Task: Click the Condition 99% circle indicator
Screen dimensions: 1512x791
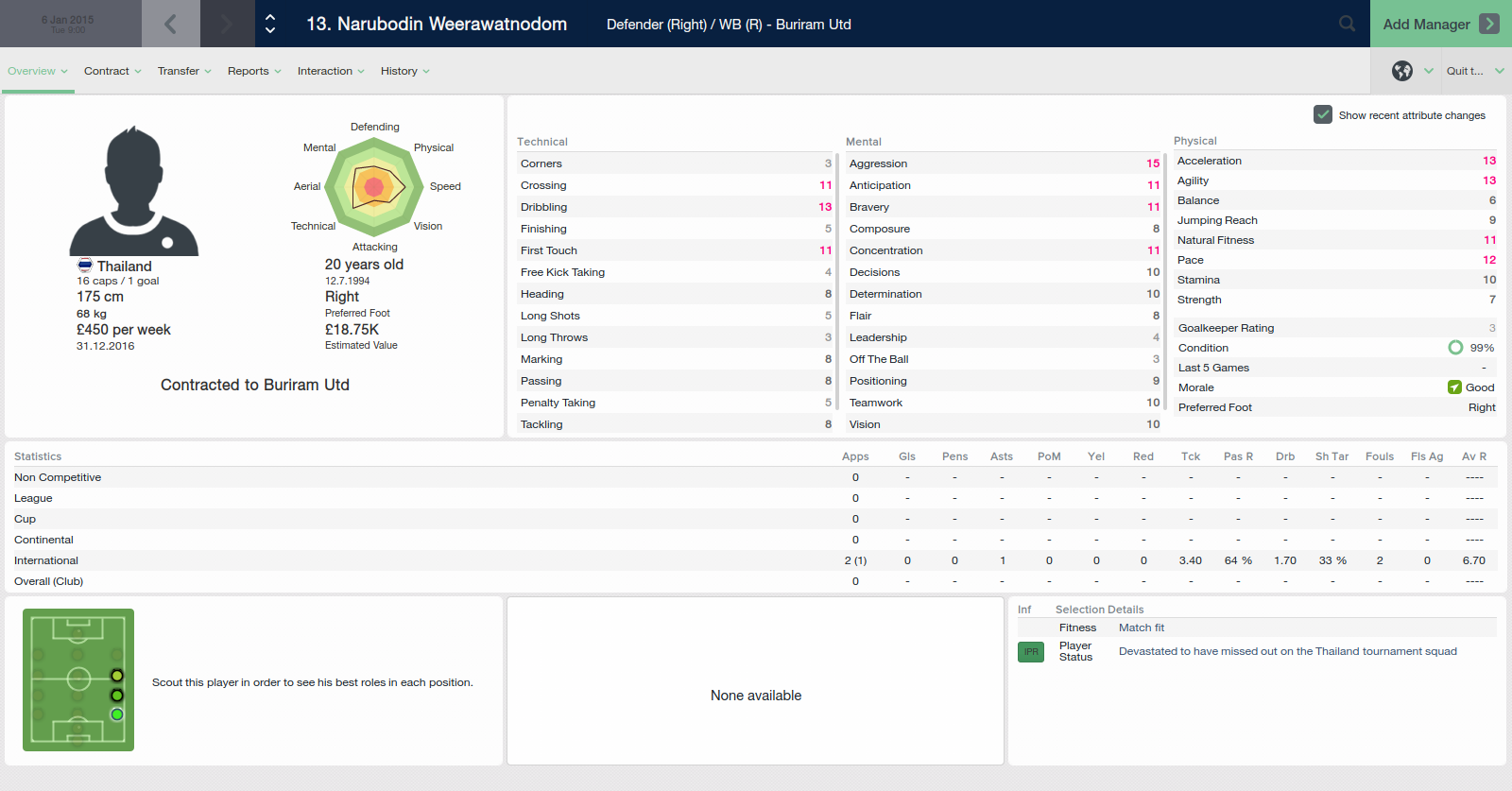Action: [1455, 348]
